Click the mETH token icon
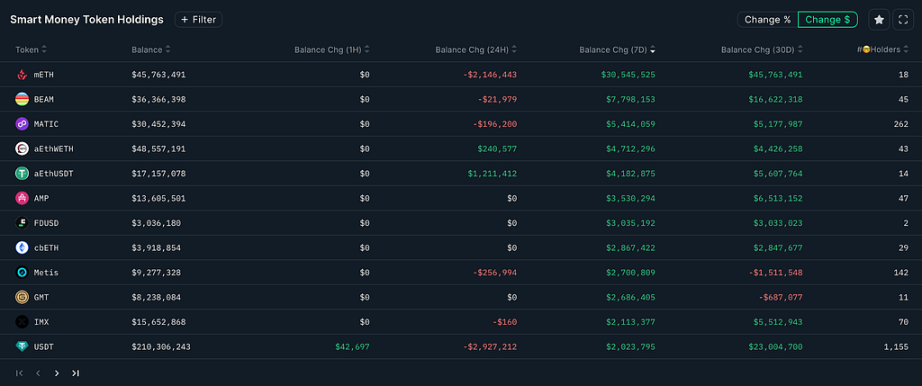The height and width of the screenshot is (386, 922). (x=22, y=75)
